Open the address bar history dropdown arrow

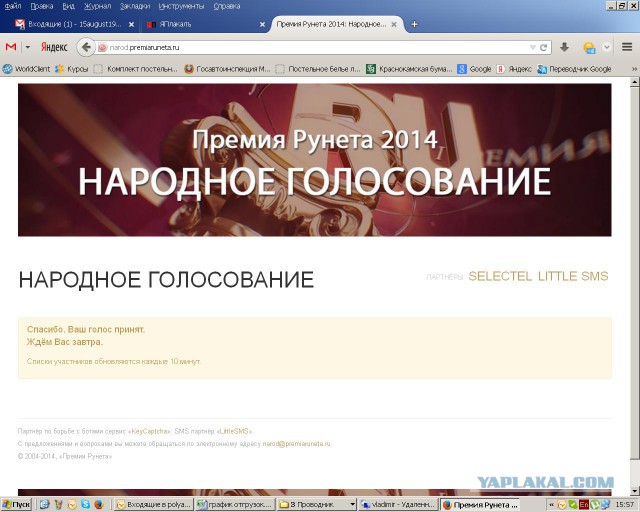click(x=532, y=48)
